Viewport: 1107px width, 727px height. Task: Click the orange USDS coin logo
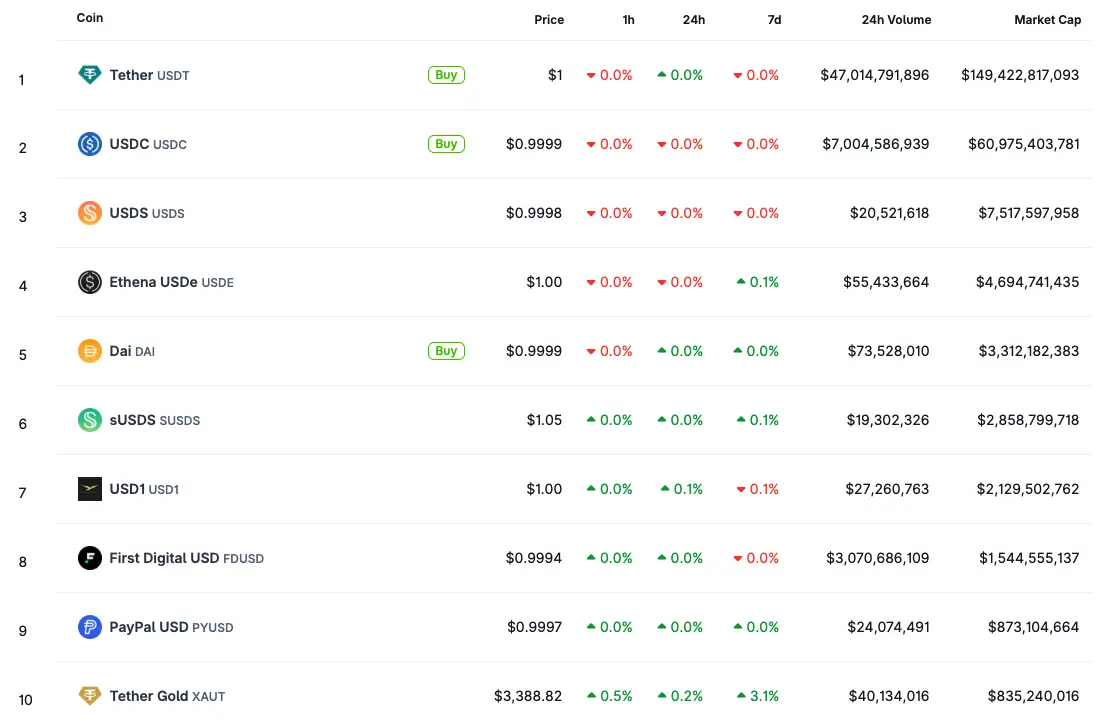90,212
